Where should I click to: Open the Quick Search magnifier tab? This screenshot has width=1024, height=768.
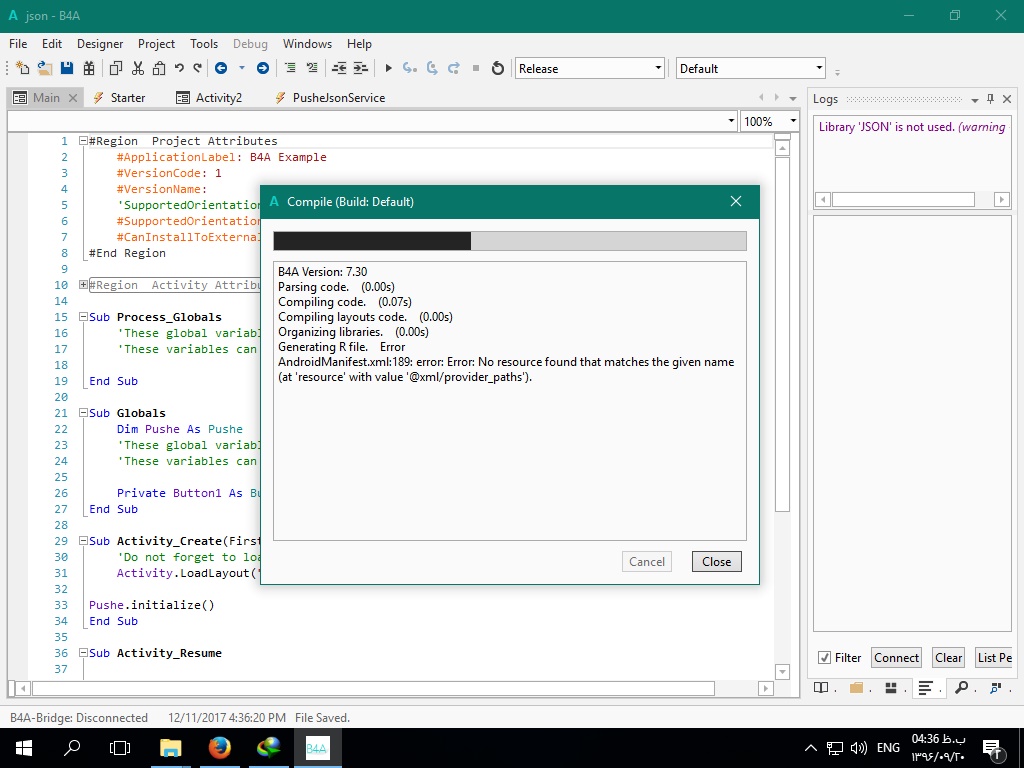tap(961, 688)
